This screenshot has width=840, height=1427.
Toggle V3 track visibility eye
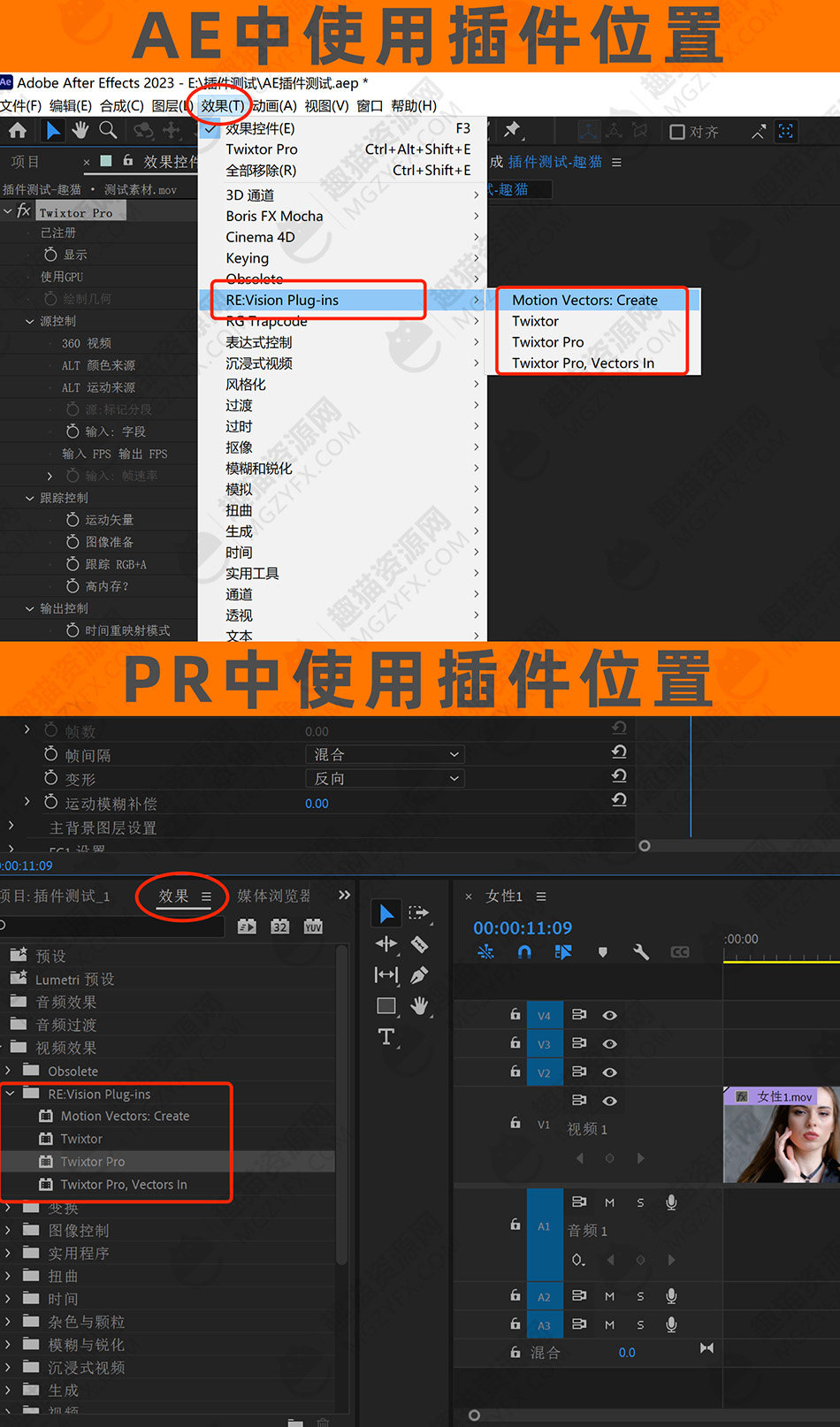(609, 1043)
